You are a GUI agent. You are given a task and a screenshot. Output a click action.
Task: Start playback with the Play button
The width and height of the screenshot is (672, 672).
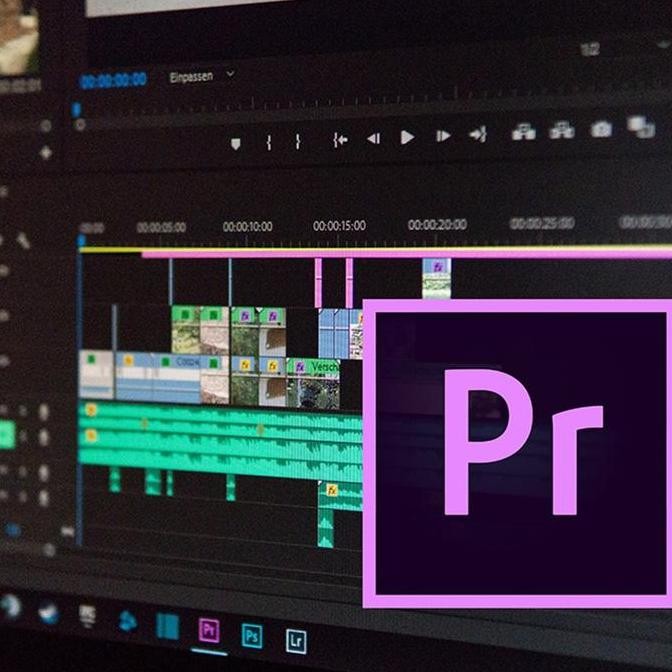pos(407,138)
